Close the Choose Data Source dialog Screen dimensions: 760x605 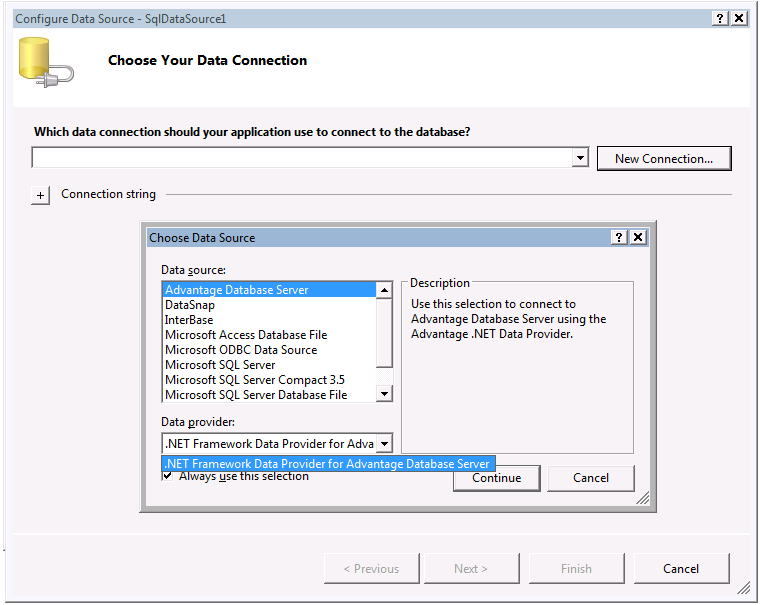638,238
